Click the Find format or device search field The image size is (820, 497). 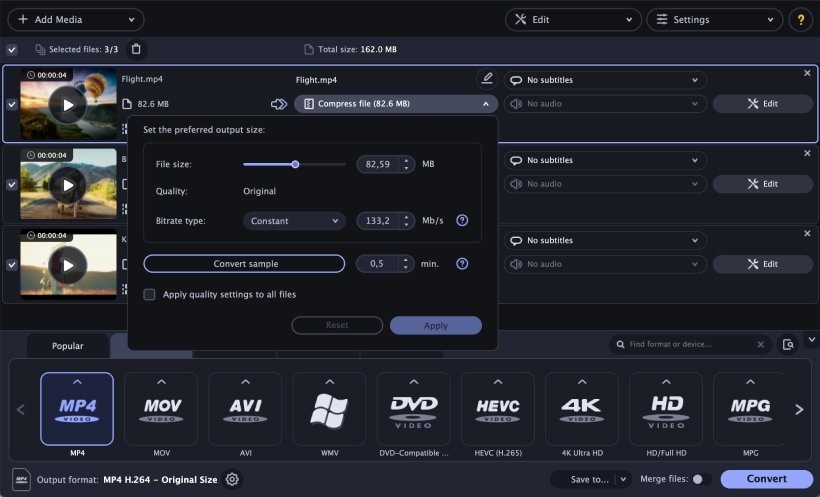(x=689, y=344)
